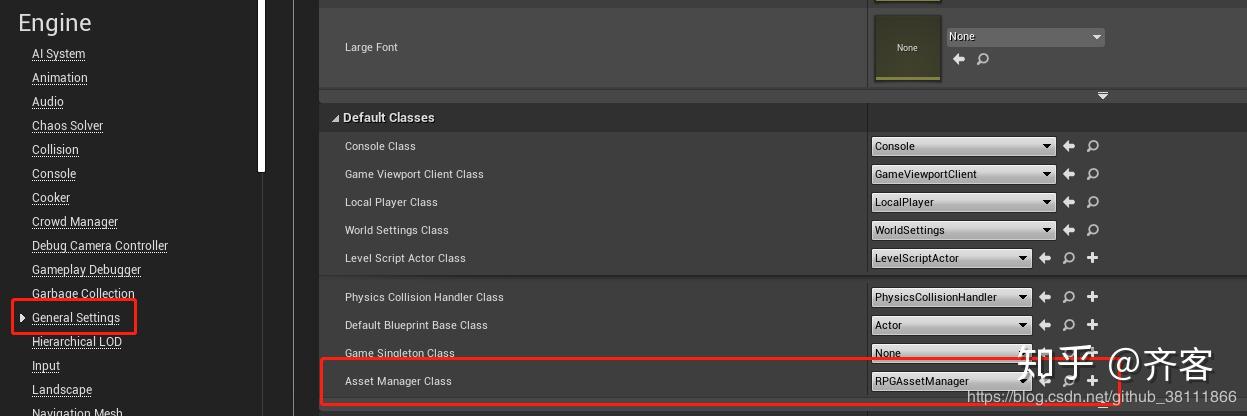Open the Game Viewport Client Class dropdown
The image size is (1247, 416).
(x=963, y=174)
